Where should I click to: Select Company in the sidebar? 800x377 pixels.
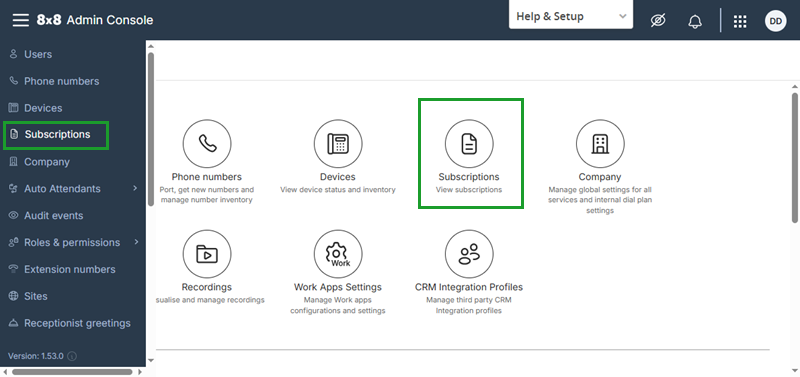click(x=47, y=162)
